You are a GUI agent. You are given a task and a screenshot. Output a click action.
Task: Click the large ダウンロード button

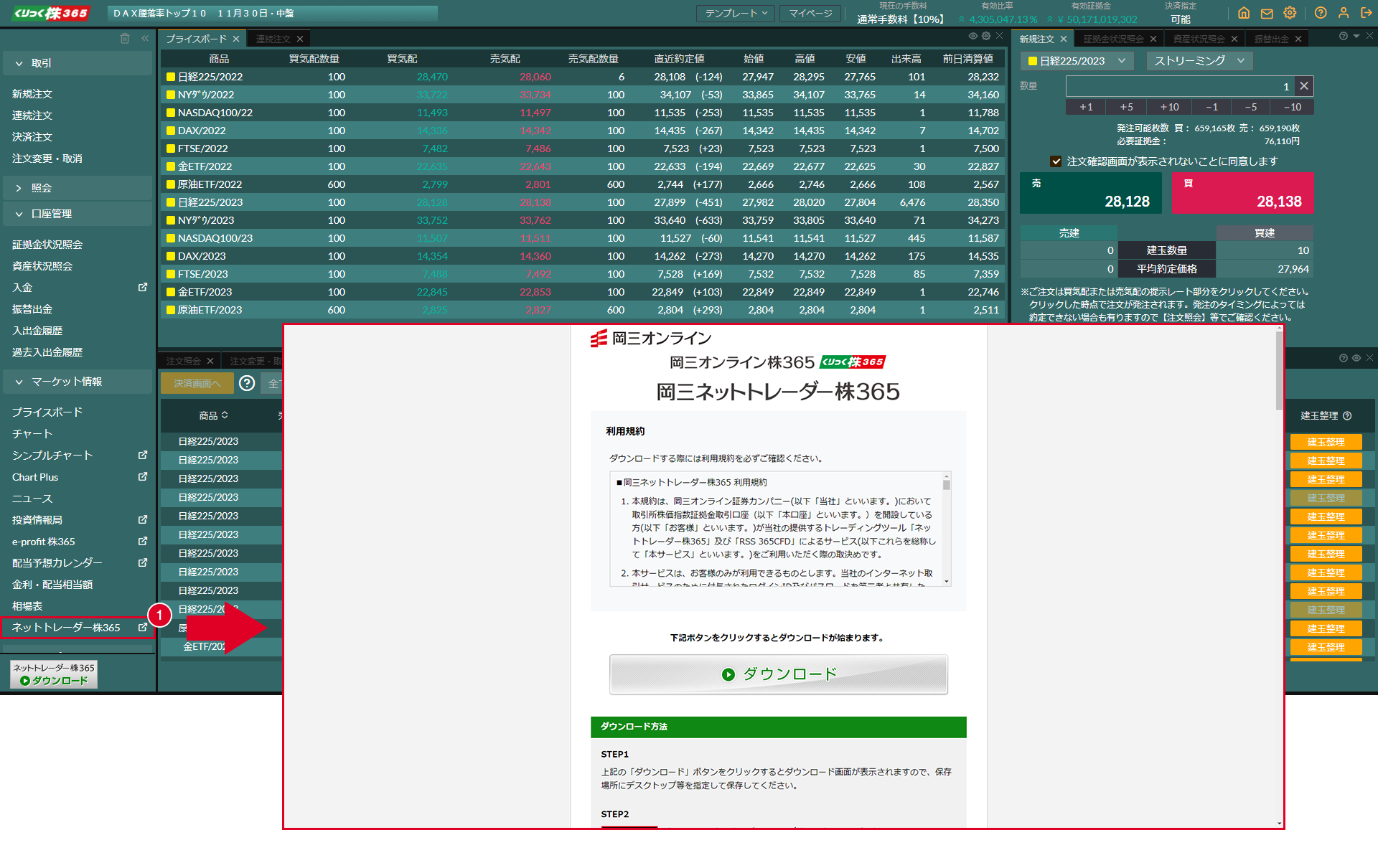tap(778, 674)
